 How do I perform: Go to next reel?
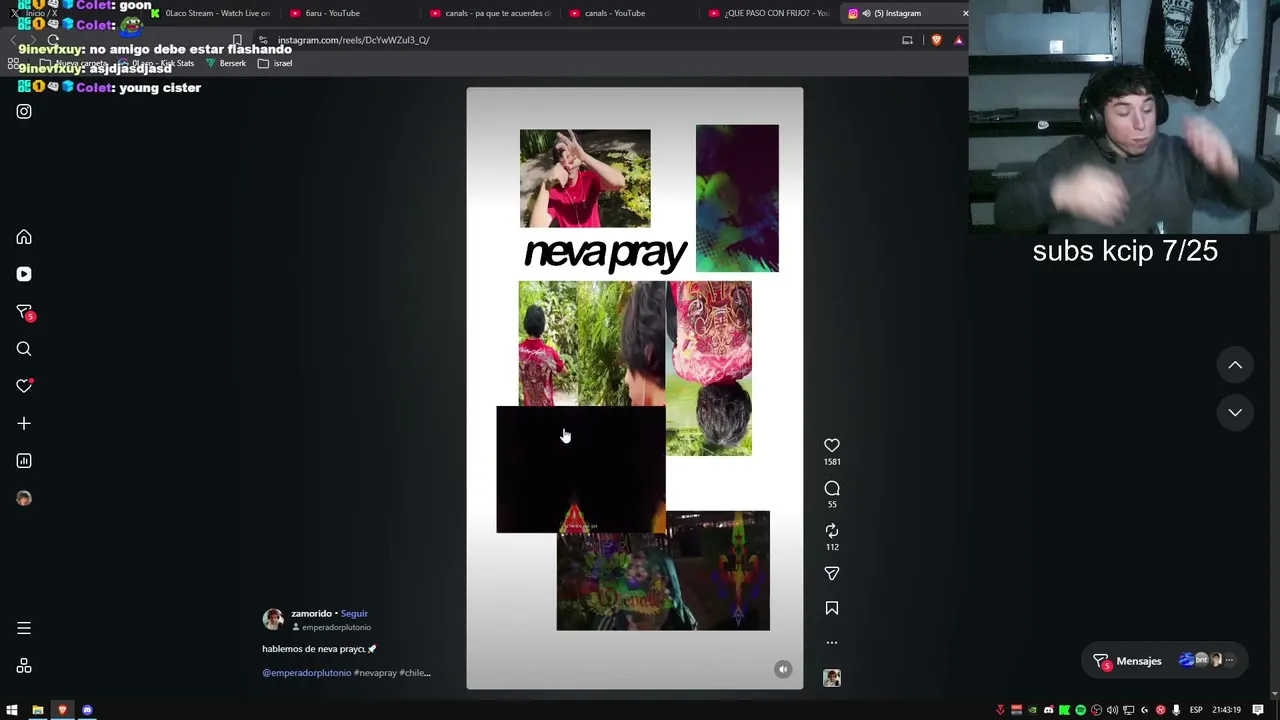click(x=1235, y=412)
